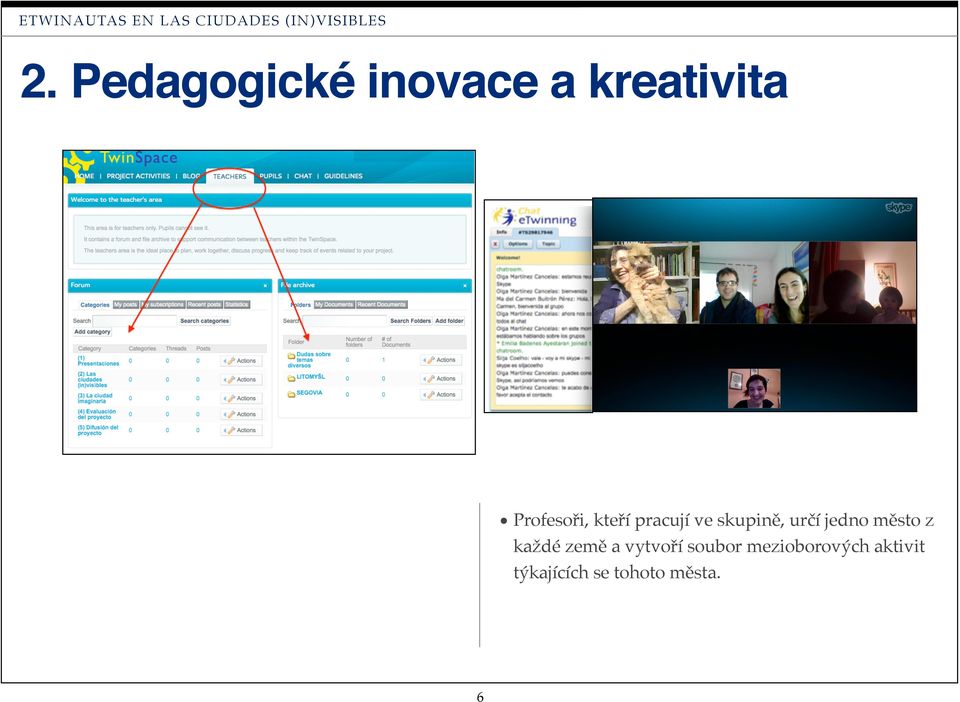The width and height of the screenshot is (960, 702).
Task: Click the header ETWINAUTAS EN LAS CIUDADES (IN)VISIBLES
Action: point(203,21)
